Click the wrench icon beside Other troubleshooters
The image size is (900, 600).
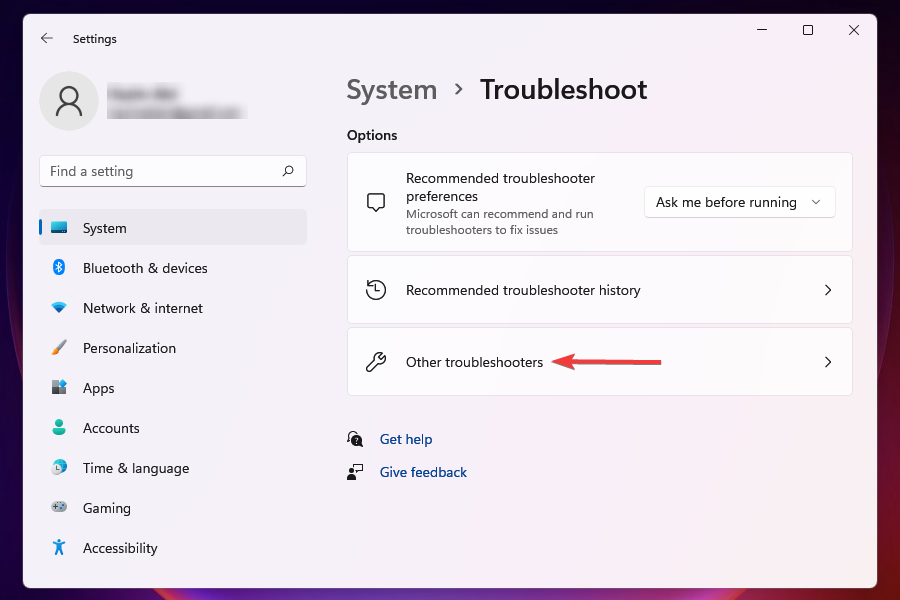376,362
